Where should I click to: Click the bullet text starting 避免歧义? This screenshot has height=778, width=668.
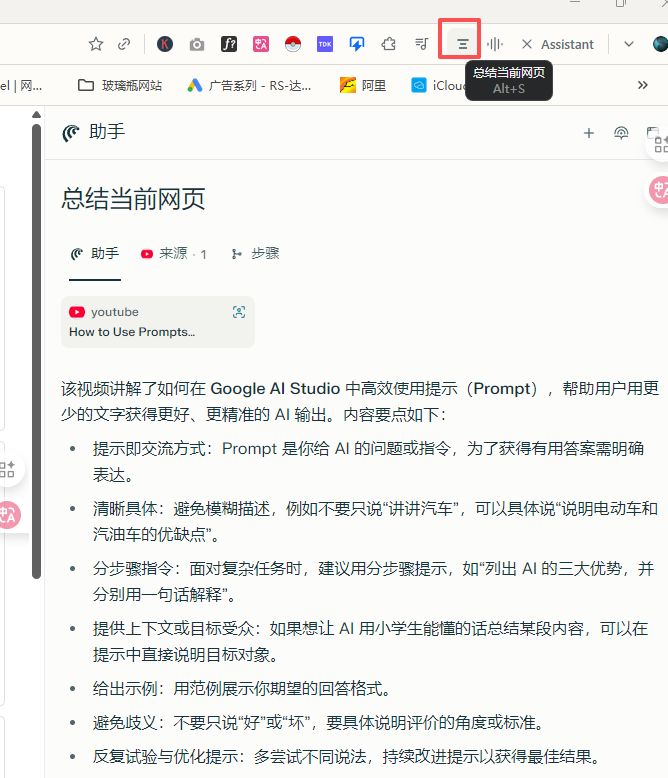319,722
